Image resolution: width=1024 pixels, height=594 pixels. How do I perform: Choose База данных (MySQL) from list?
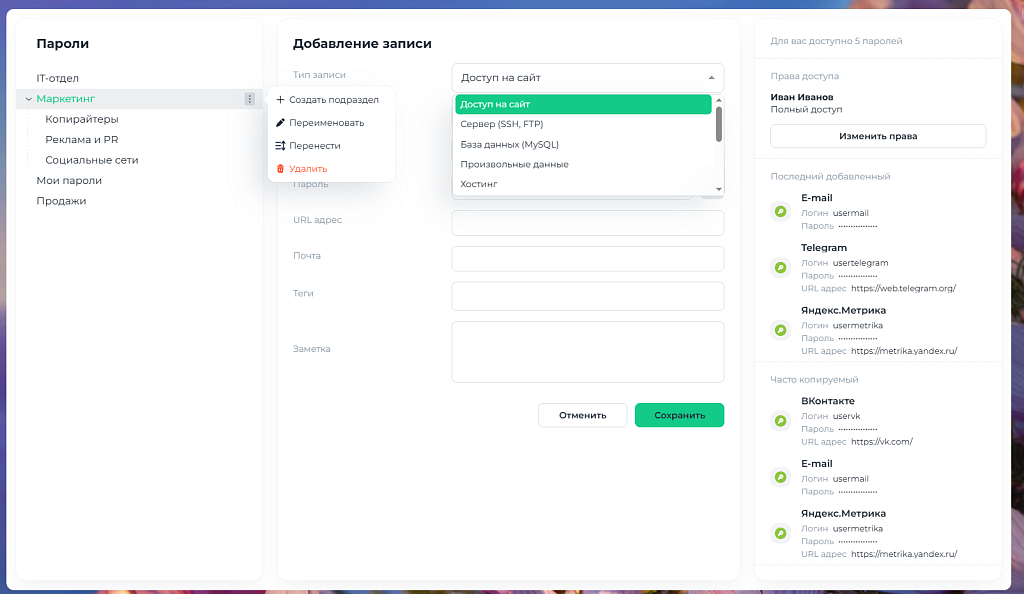pos(509,144)
